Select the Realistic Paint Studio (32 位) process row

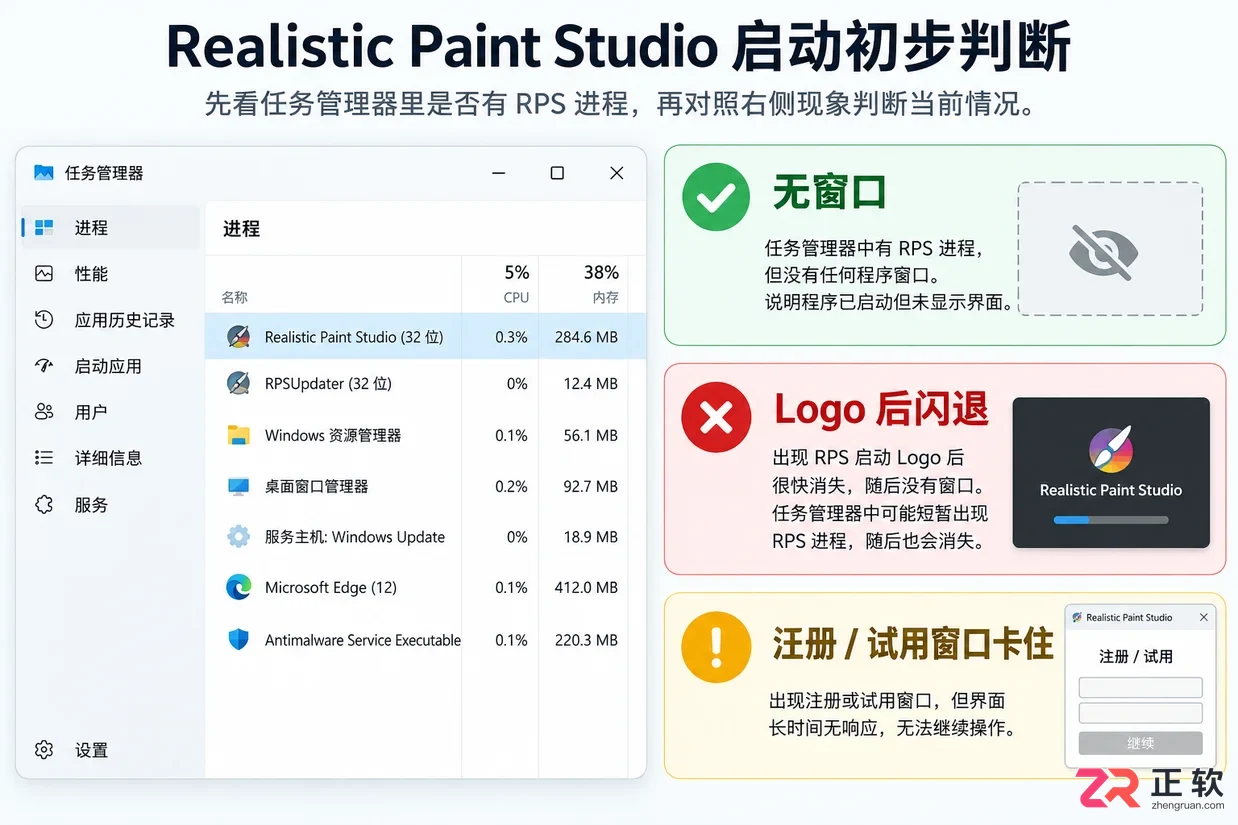(x=425, y=337)
